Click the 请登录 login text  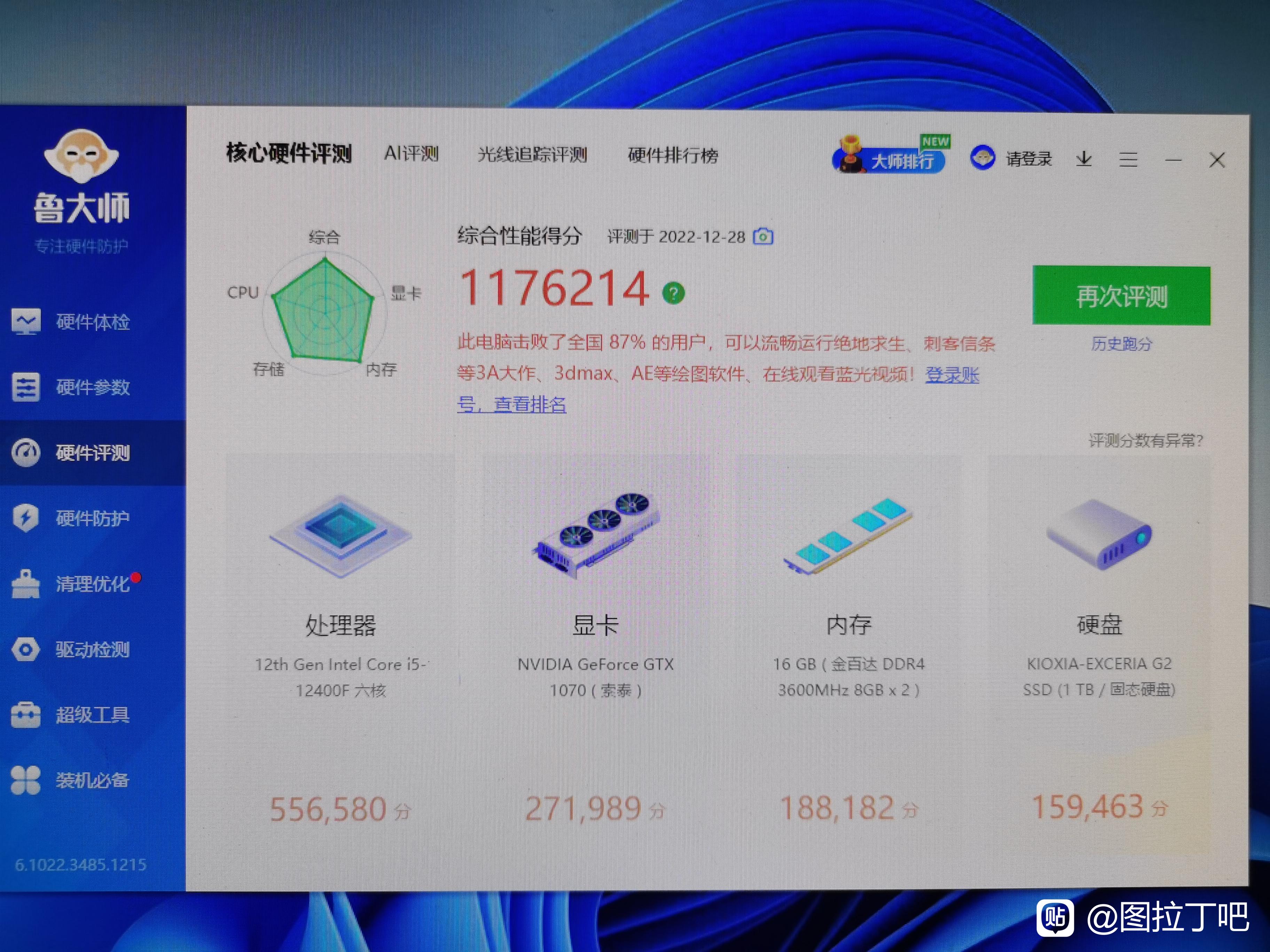(1029, 159)
